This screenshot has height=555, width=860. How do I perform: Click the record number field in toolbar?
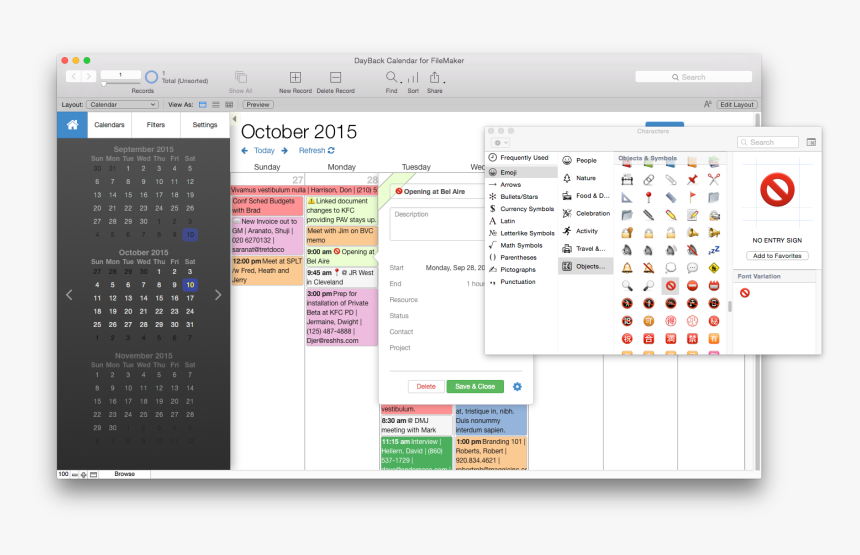(120, 75)
